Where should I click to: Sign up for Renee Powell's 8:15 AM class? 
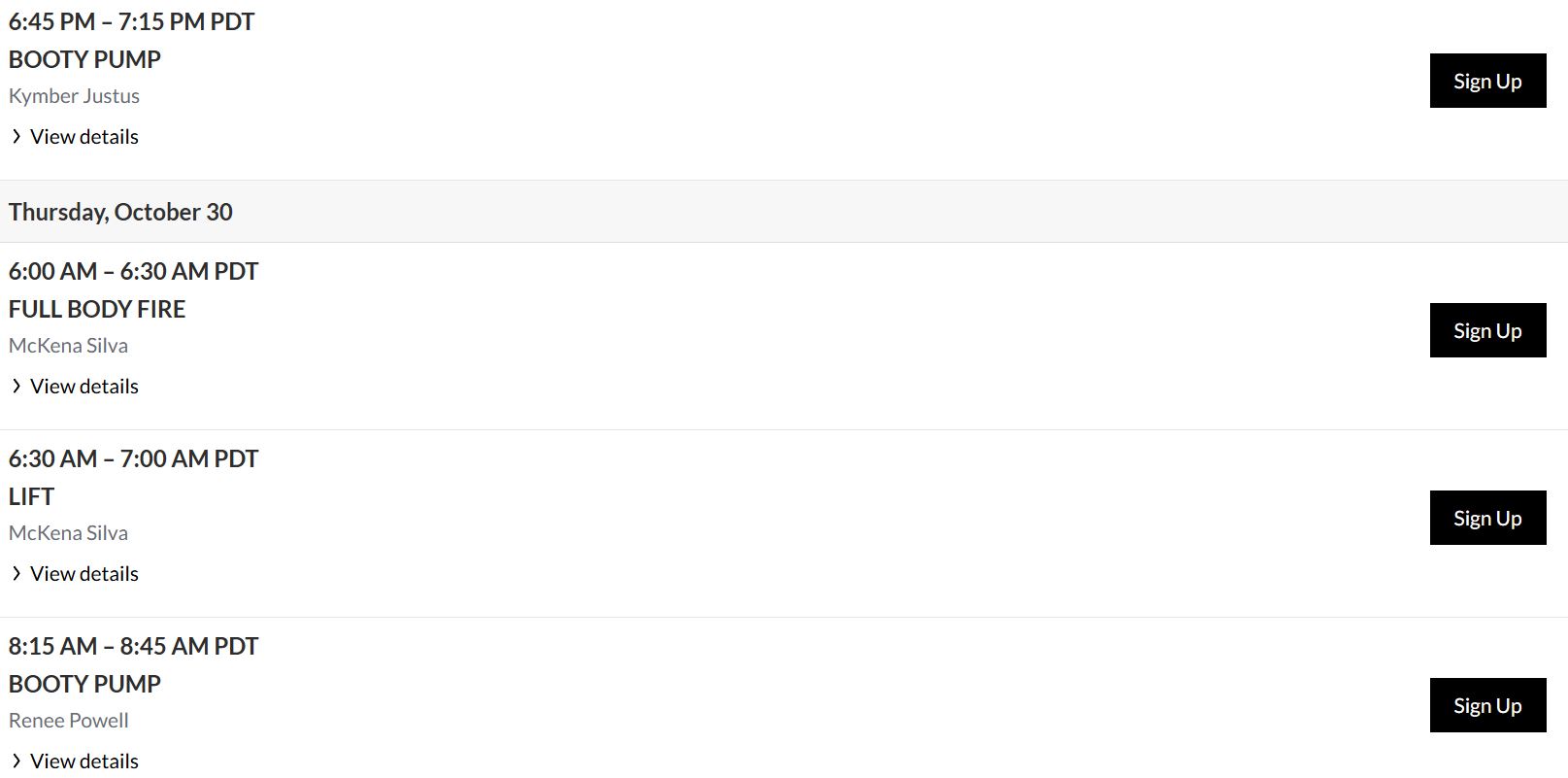point(1486,705)
